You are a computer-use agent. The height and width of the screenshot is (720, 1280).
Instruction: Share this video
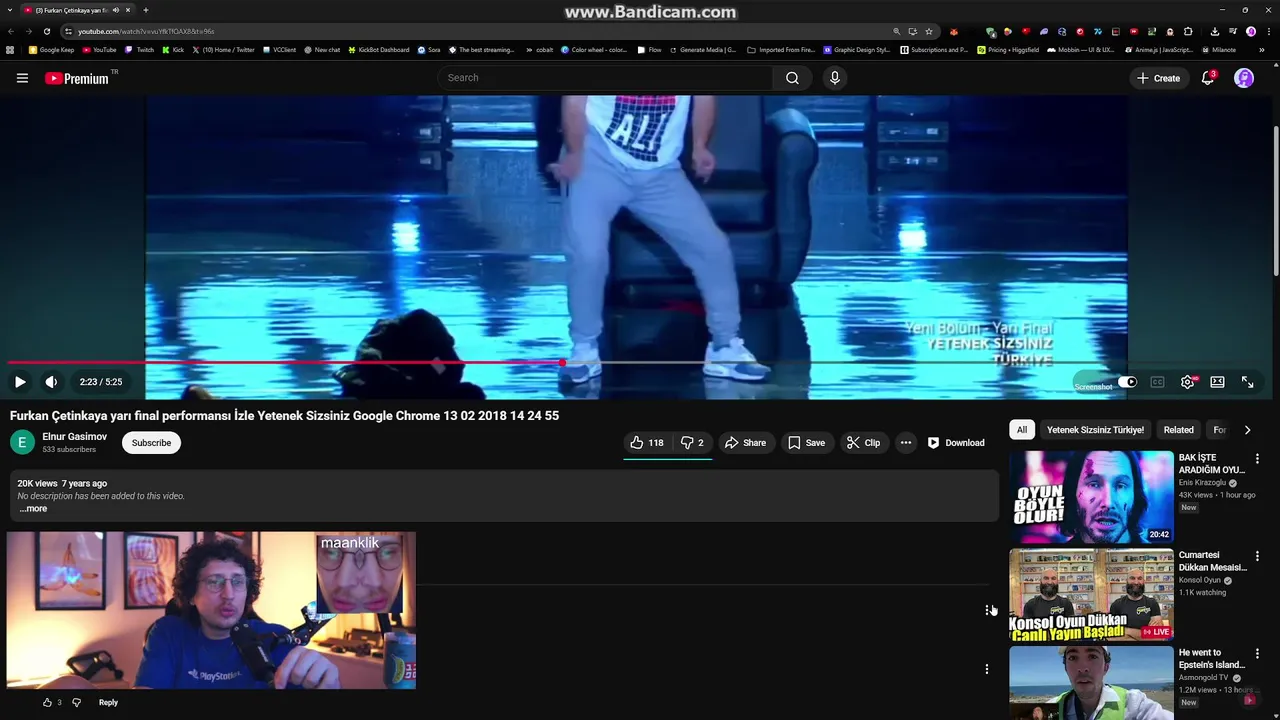(745, 443)
